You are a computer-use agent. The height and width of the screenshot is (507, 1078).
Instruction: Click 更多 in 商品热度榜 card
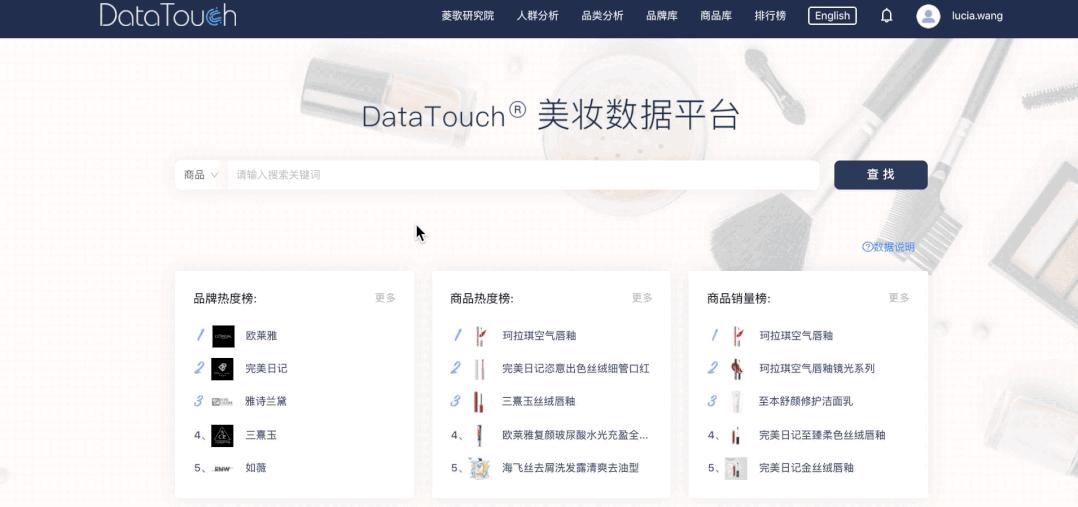(x=642, y=298)
